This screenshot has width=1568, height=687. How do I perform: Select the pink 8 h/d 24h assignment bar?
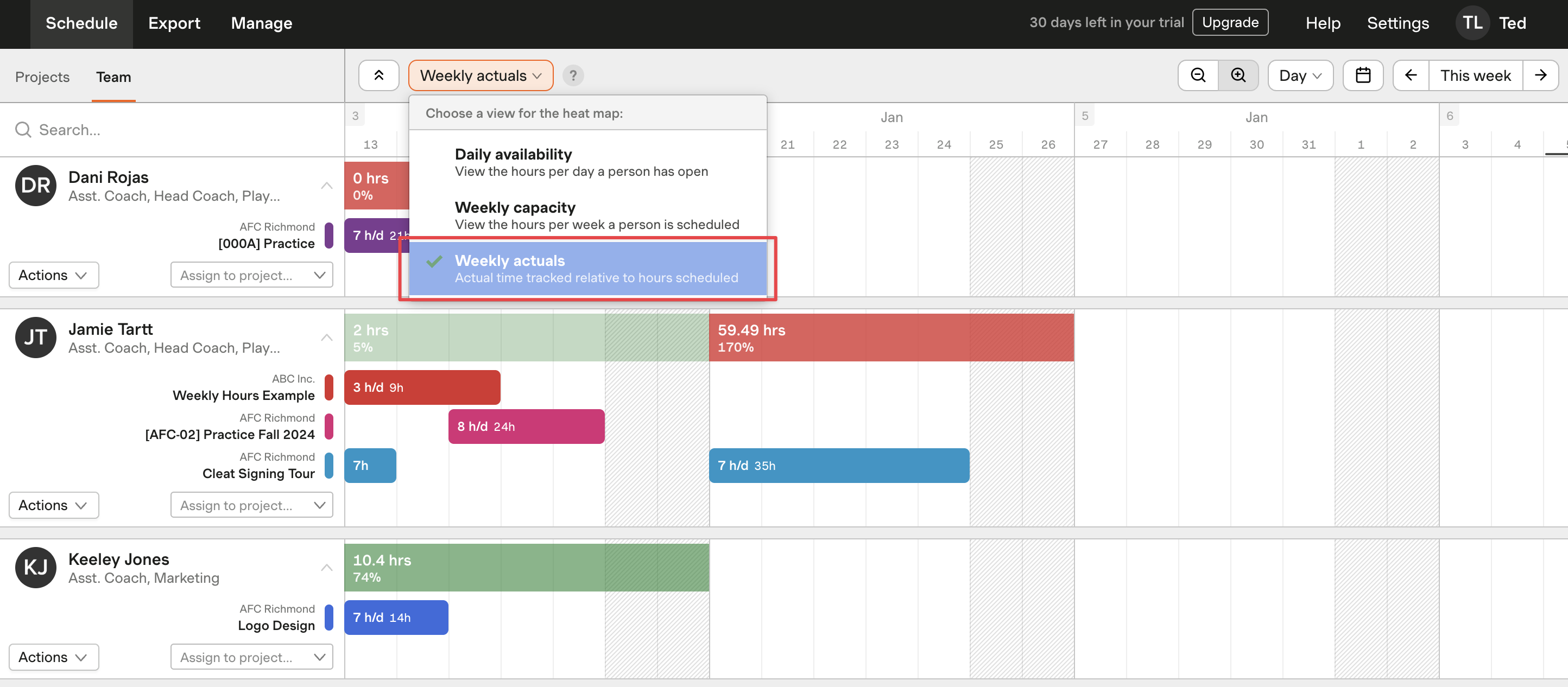click(527, 427)
